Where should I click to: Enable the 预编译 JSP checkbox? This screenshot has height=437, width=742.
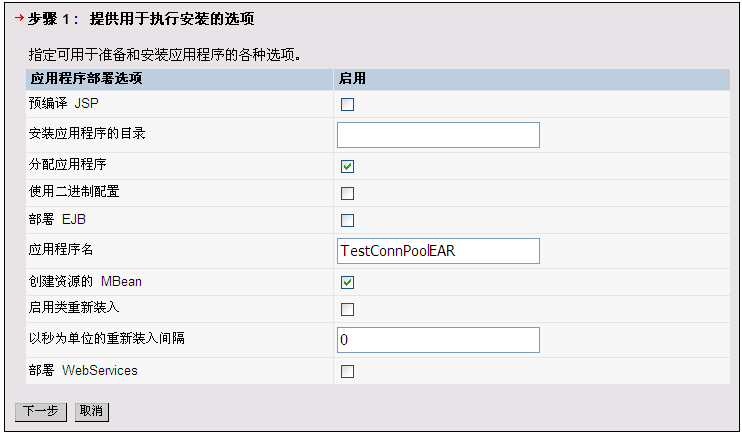pos(348,104)
